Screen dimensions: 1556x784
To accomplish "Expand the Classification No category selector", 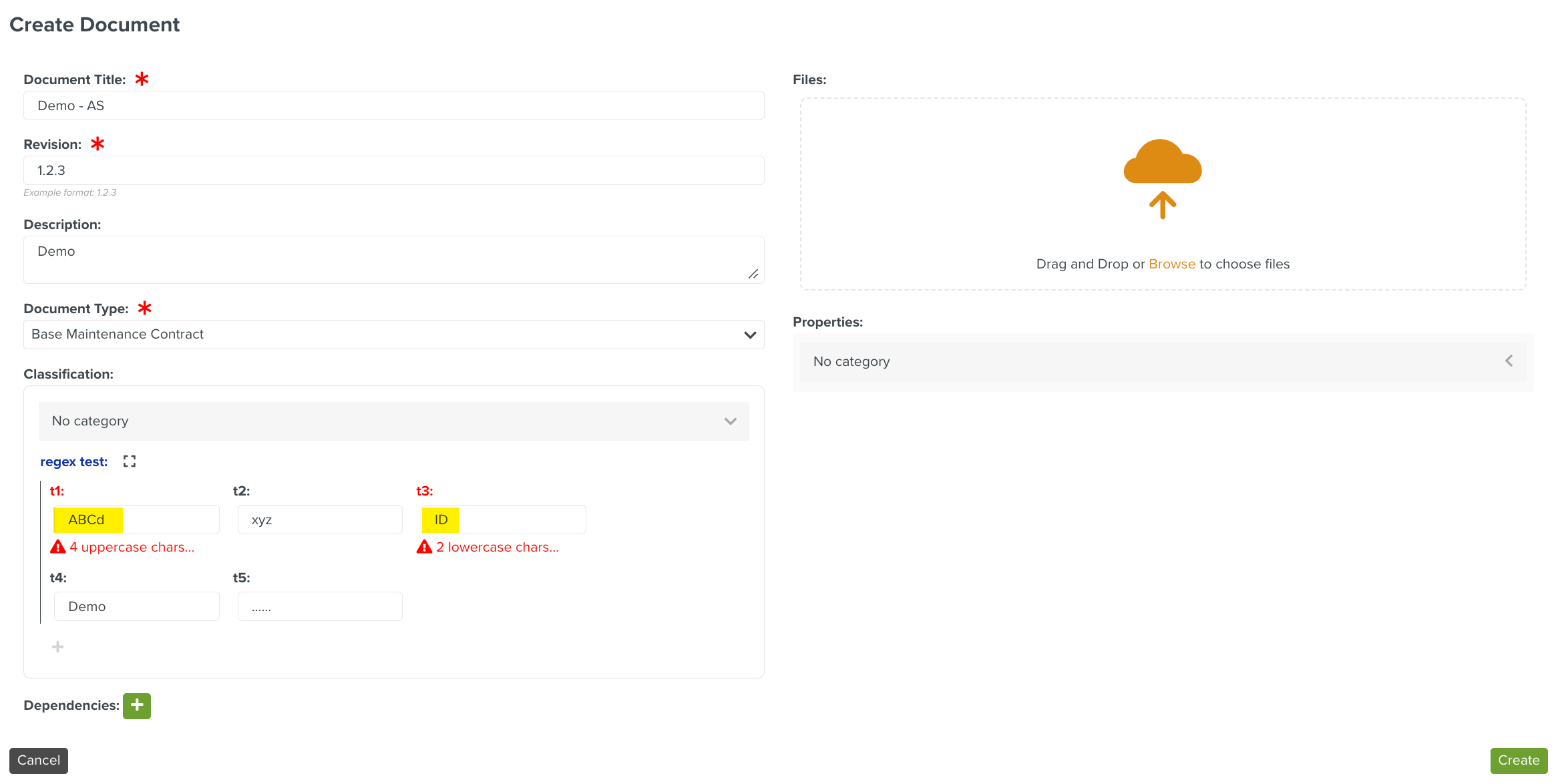I will point(394,421).
